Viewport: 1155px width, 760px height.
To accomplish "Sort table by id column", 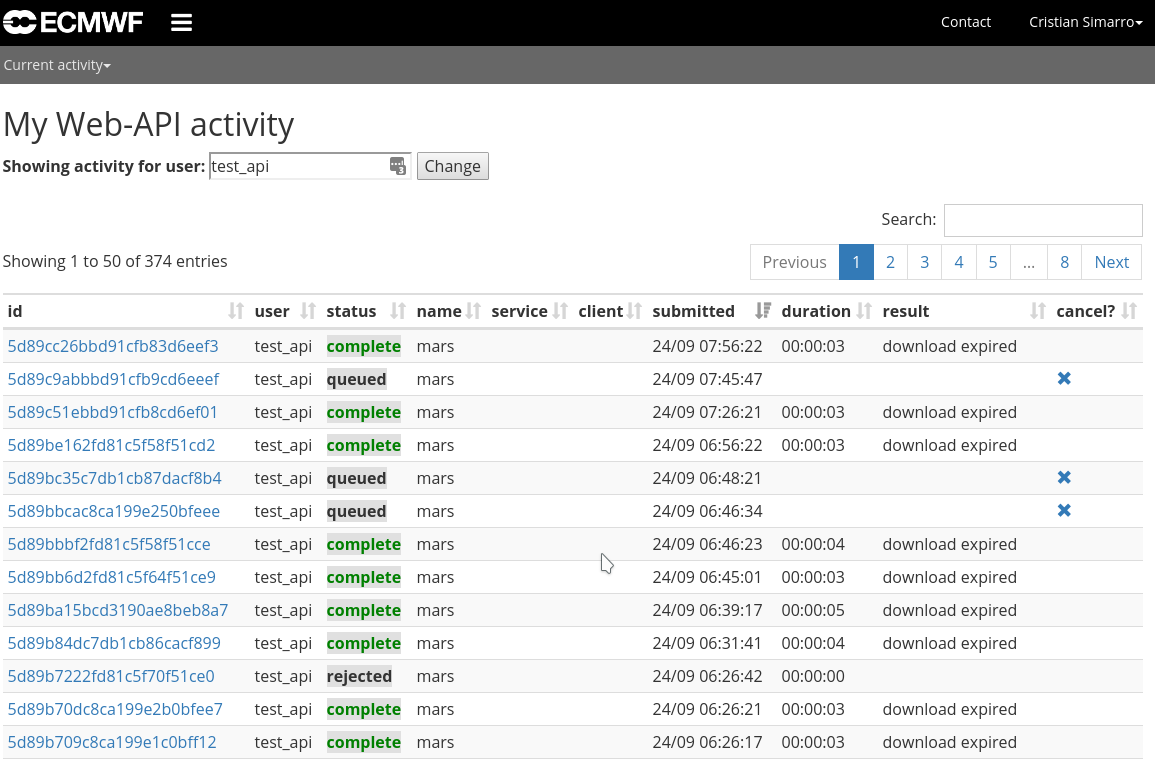I will pyautogui.click(x=125, y=311).
